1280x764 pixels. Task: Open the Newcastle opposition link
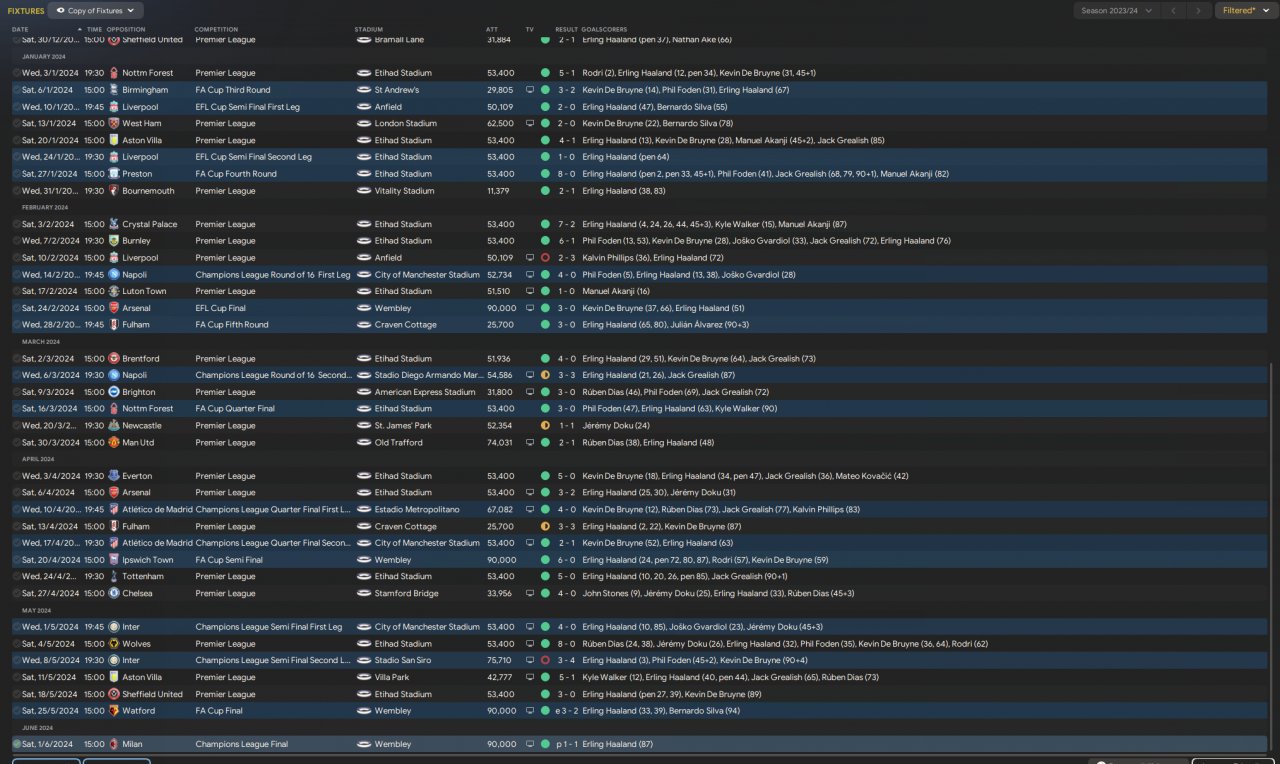click(142, 425)
